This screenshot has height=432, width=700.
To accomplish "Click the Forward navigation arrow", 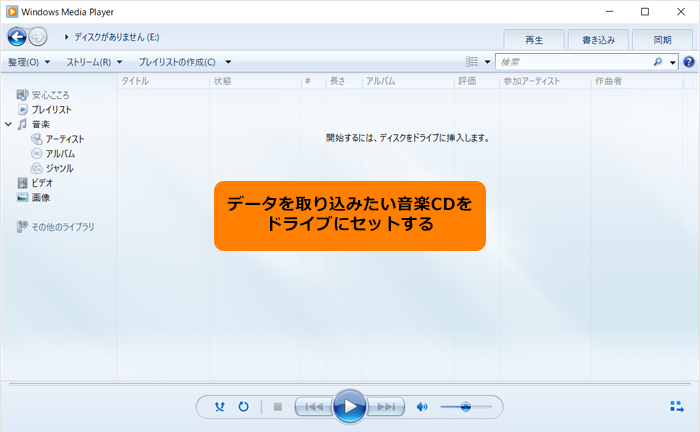I will pos(38,37).
